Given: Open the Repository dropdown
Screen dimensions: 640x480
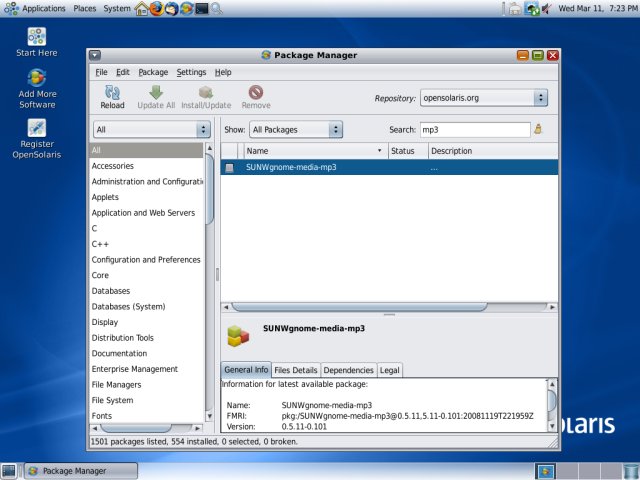Looking at the screenshot, I should point(484,98).
